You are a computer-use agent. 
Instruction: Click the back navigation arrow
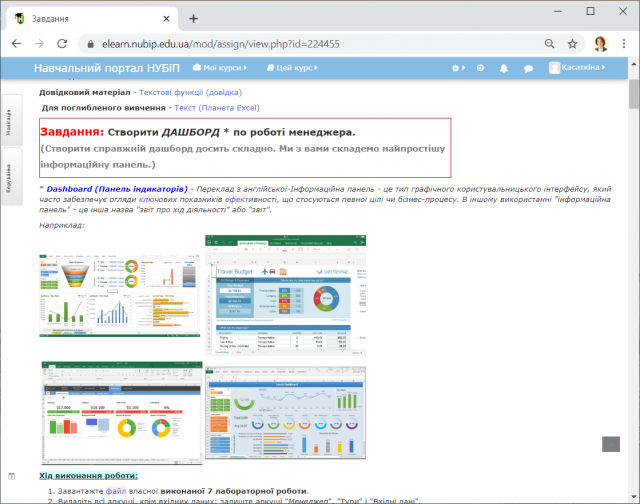pyautogui.click(x=15, y=44)
